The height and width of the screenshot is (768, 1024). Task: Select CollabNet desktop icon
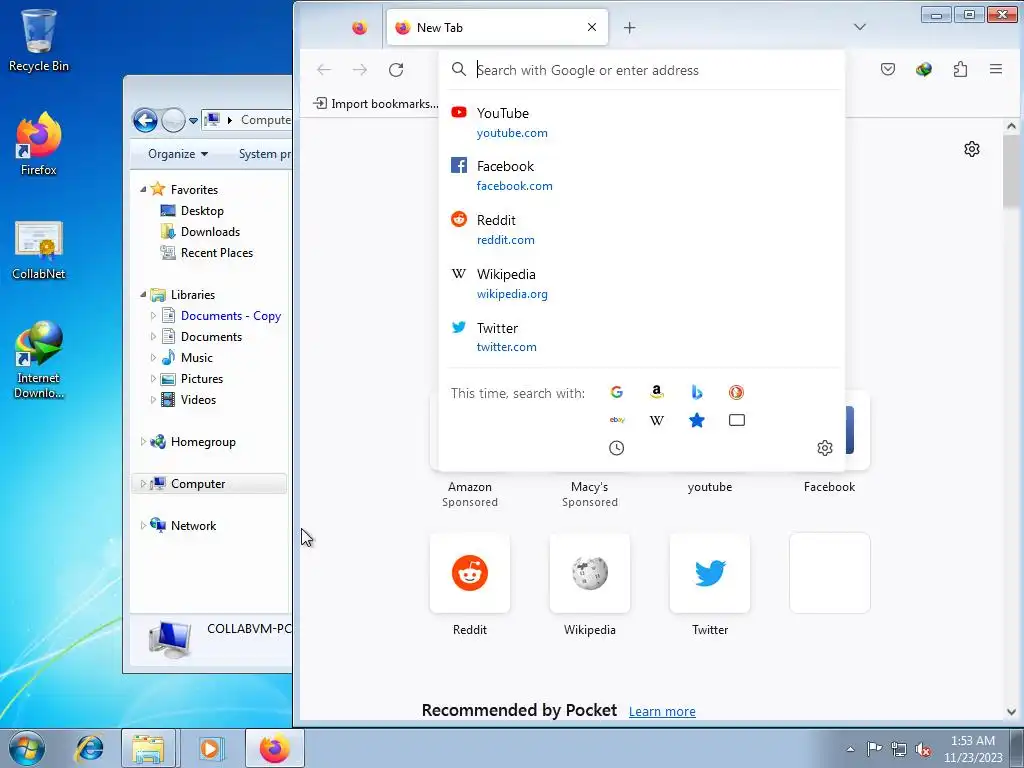[x=39, y=251]
